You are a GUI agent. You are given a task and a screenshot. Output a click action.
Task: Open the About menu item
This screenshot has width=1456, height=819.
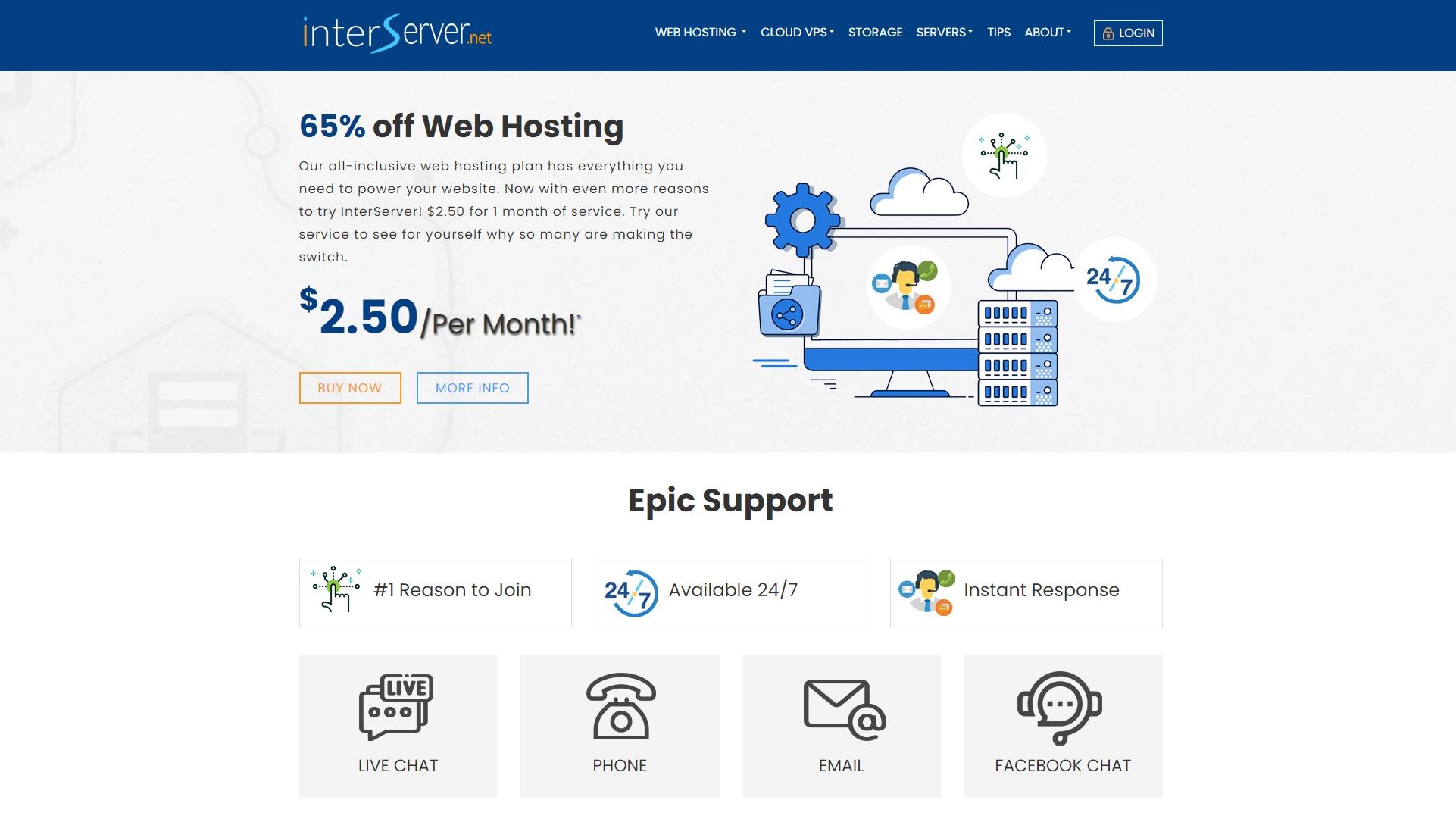(1047, 33)
